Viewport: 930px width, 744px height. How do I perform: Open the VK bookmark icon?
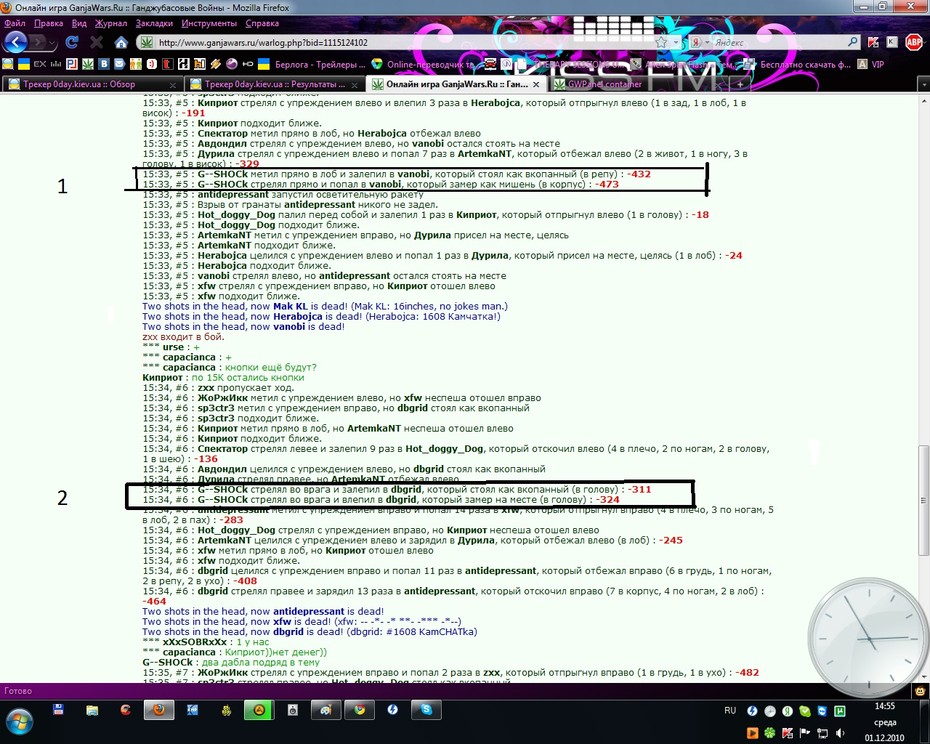click(104, 64)
